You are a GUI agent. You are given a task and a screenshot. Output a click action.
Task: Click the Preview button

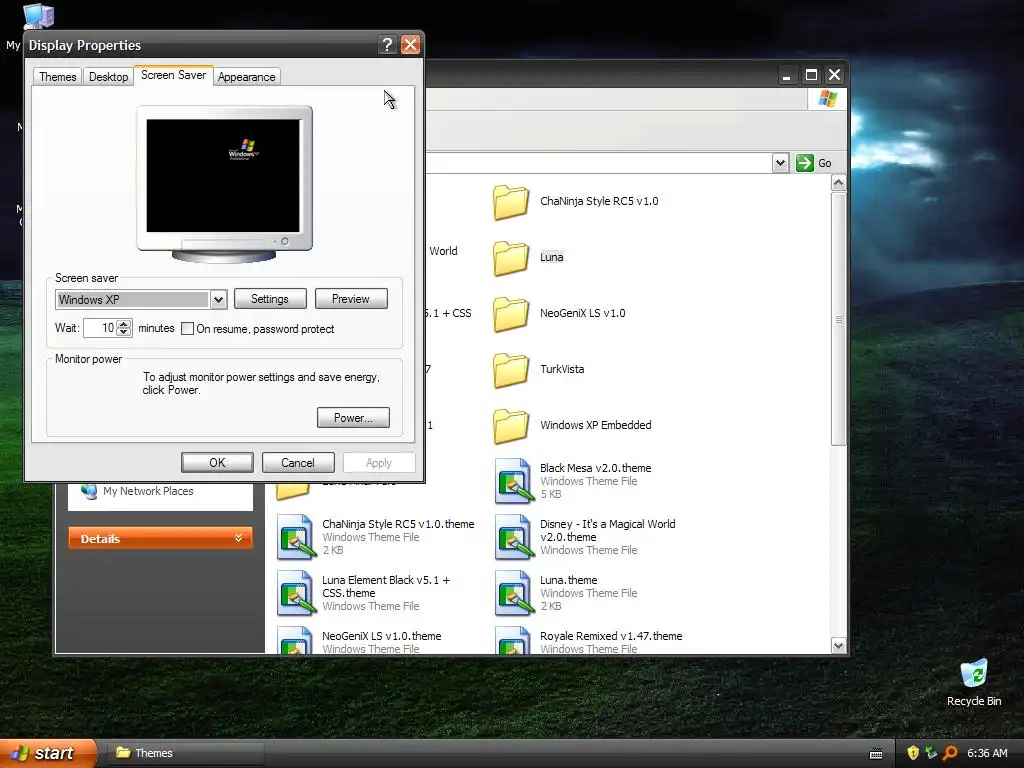(x=351, y=298)
